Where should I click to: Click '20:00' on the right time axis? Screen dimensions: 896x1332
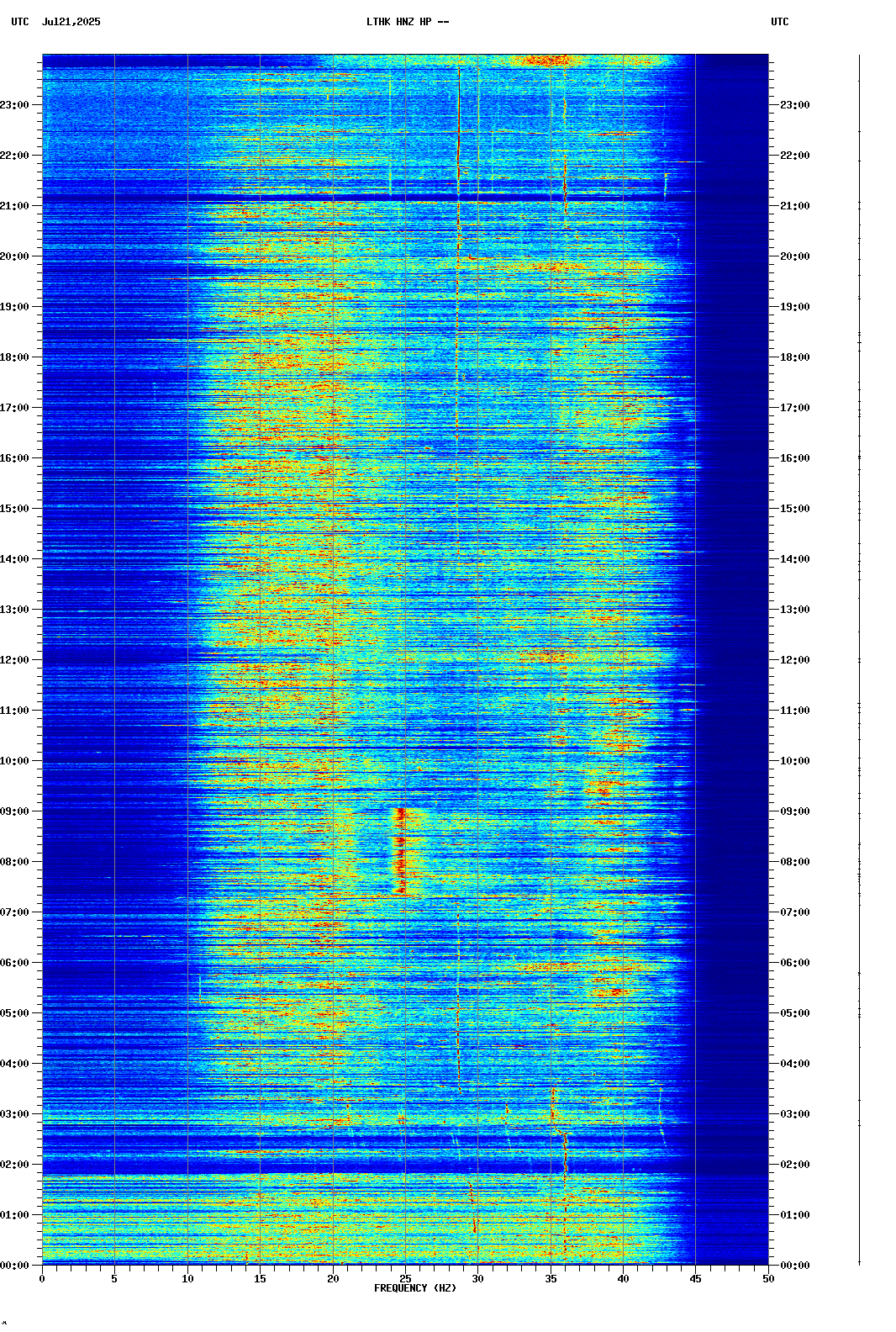[795, 256]
